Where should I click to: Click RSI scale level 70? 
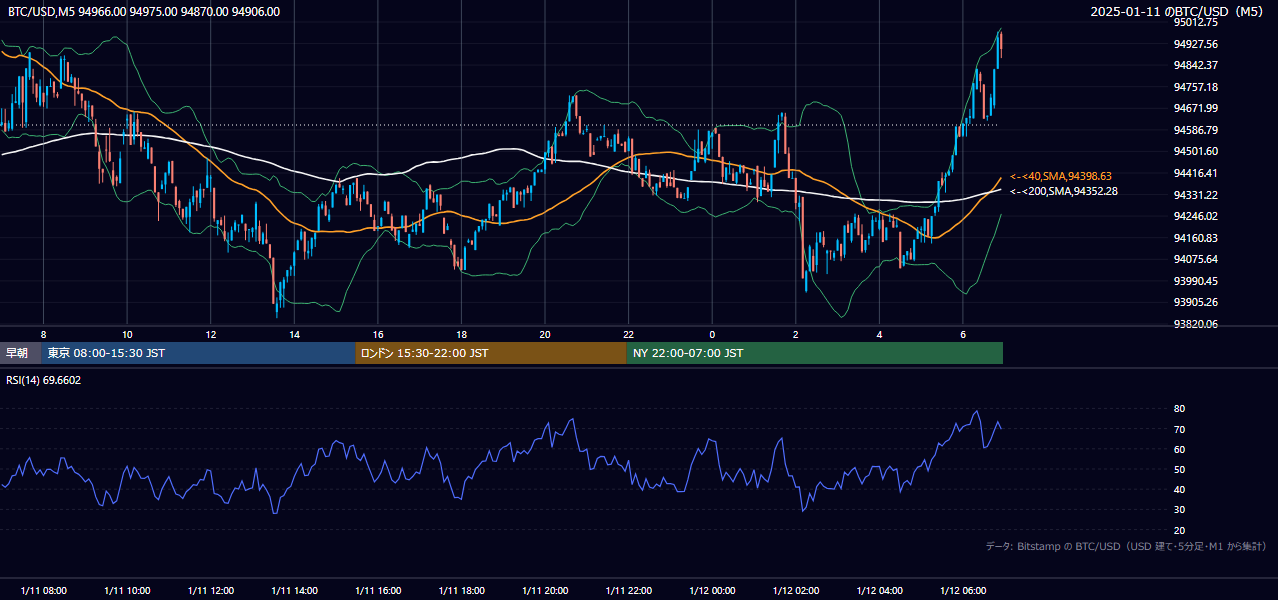click(x=1180, y=429)
